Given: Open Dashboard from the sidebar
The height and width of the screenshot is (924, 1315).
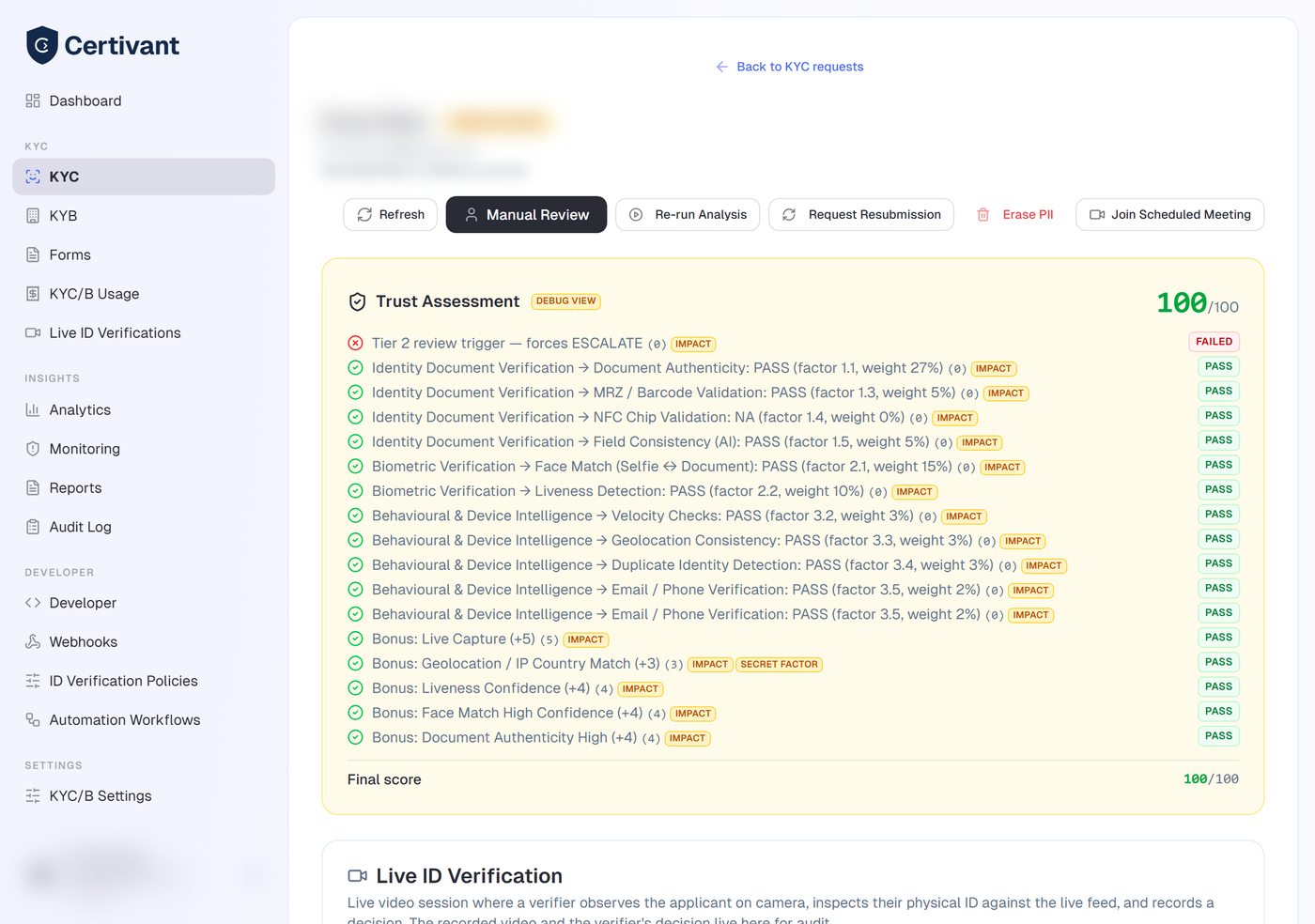Looking at the screenshot, I should pyautogui.click(x=144, y=100).
